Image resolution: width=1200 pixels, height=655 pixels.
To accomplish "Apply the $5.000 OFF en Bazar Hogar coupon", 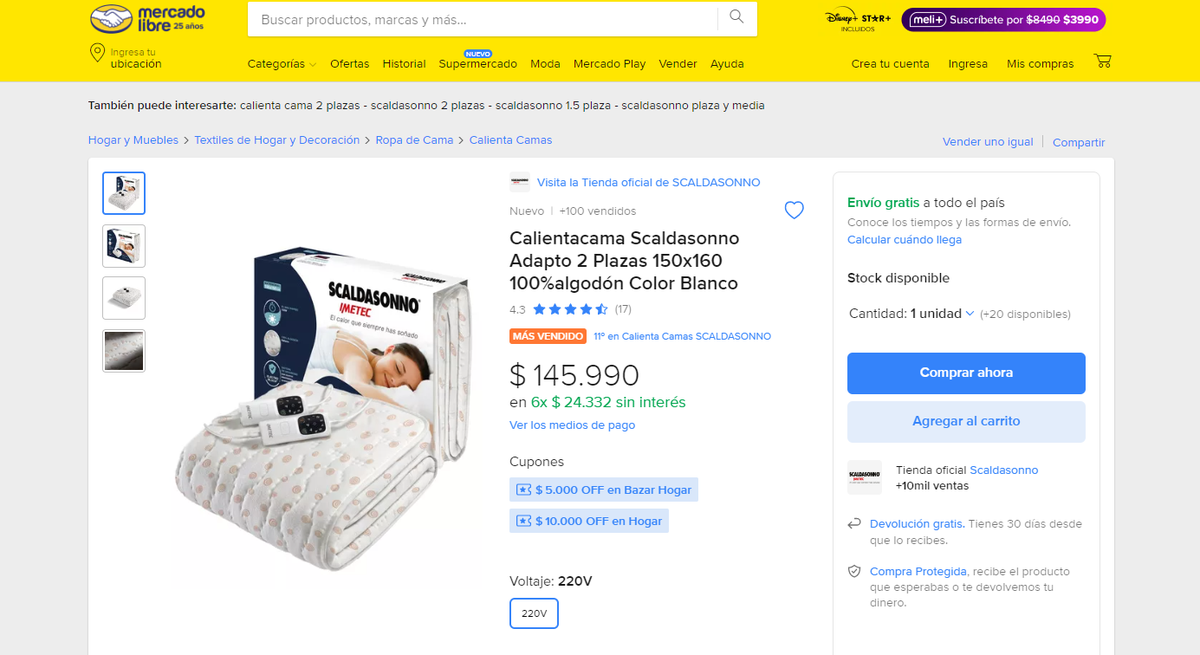I will point(604,490).
